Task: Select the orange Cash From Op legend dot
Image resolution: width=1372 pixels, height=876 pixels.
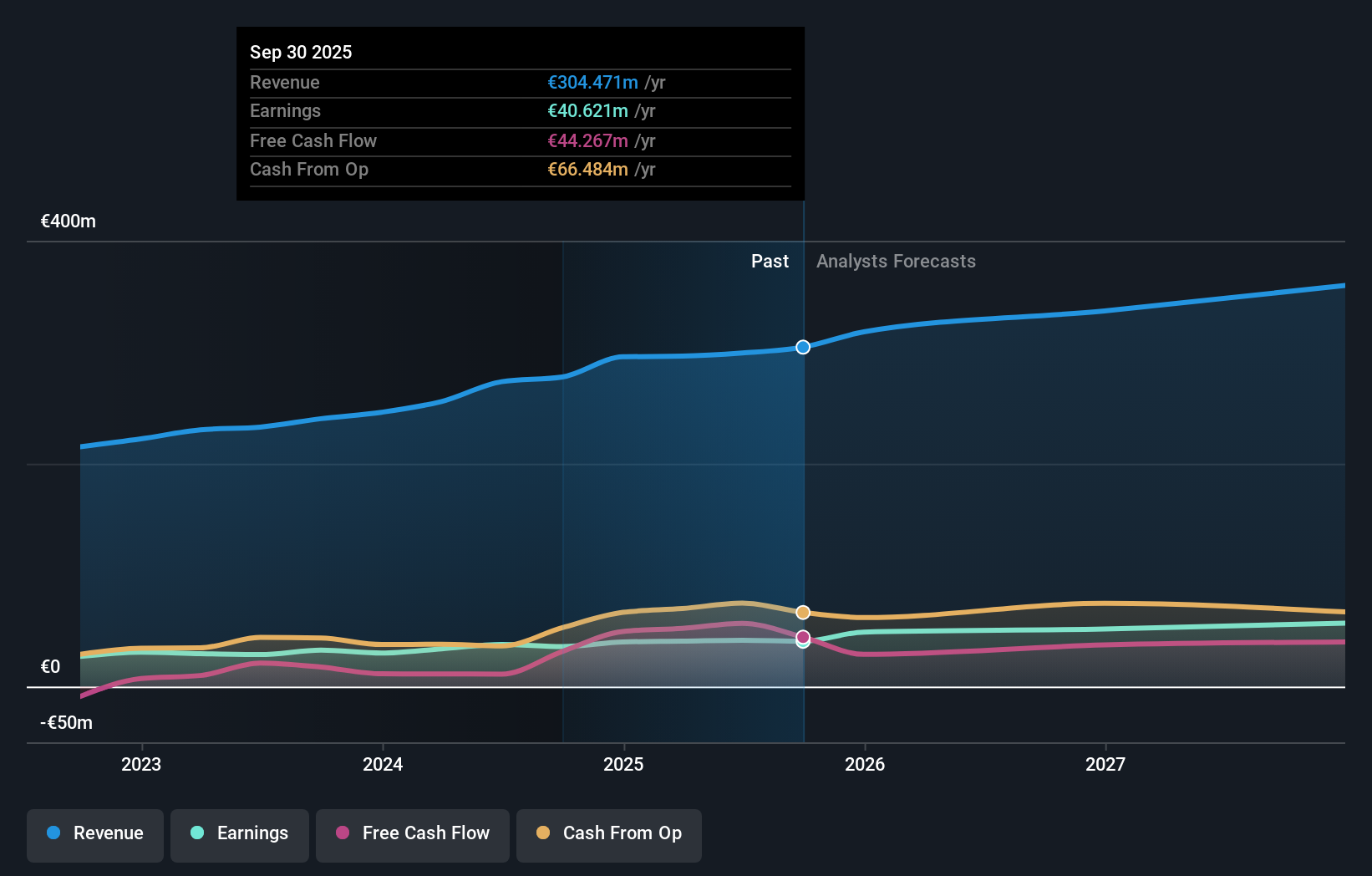Action: 543,833
